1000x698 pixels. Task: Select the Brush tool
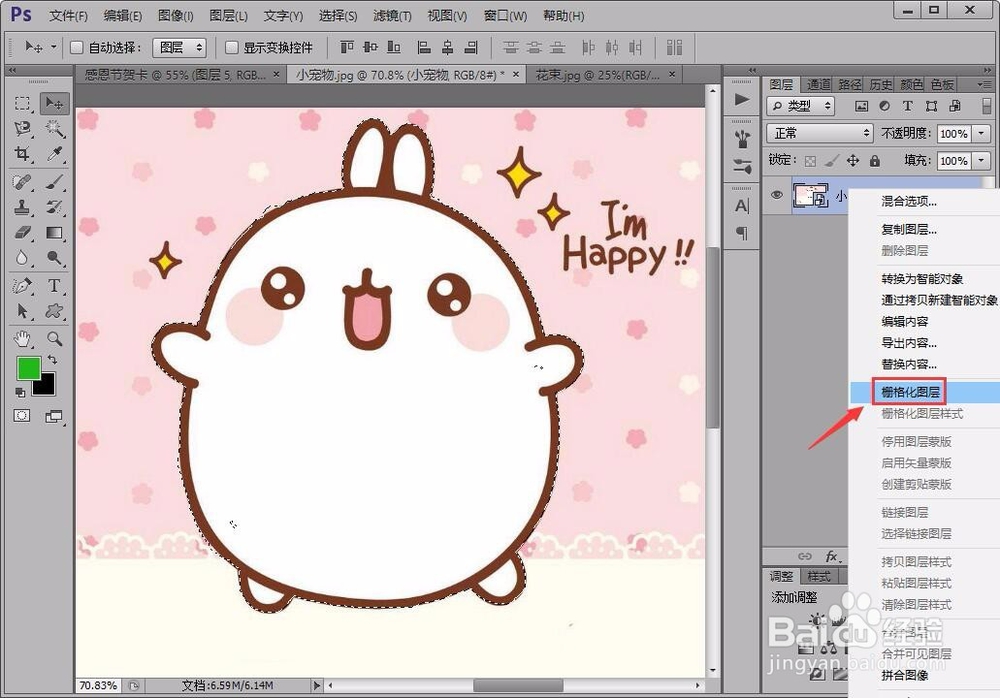(54, 182)
